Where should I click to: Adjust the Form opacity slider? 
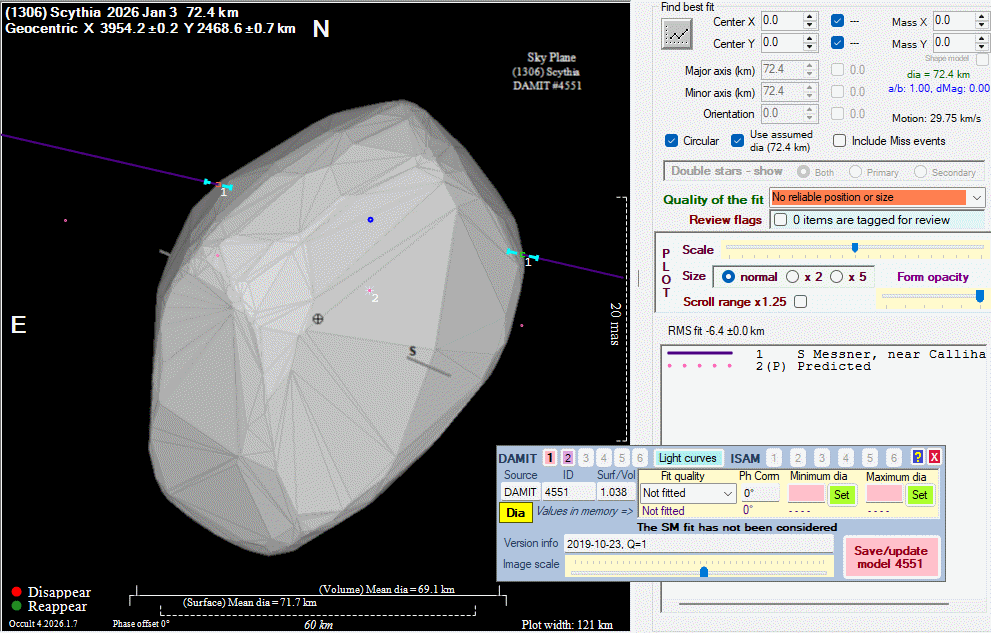click(979, 298)
